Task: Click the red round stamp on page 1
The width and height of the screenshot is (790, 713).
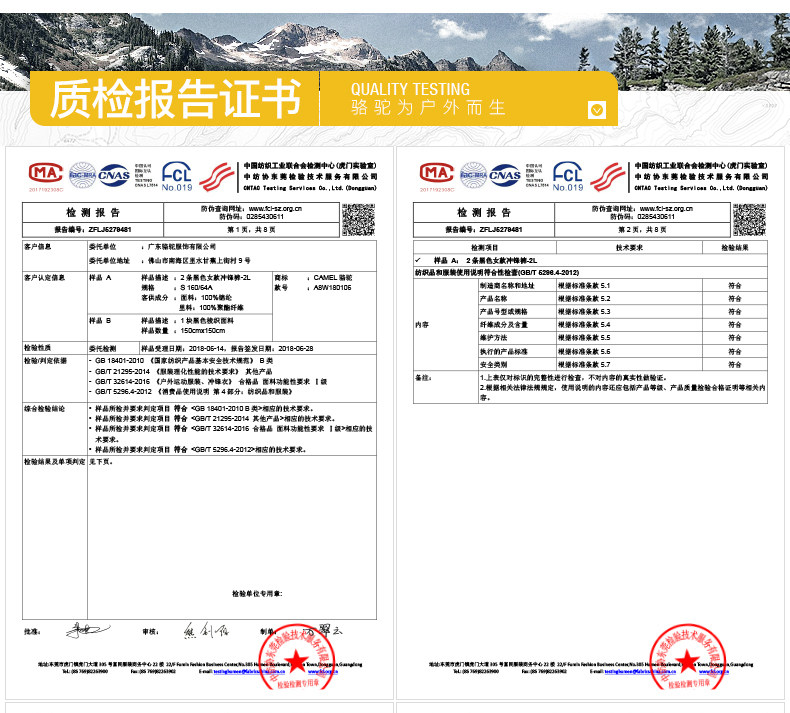Action: pyautogui.click(x=297, y=657)
